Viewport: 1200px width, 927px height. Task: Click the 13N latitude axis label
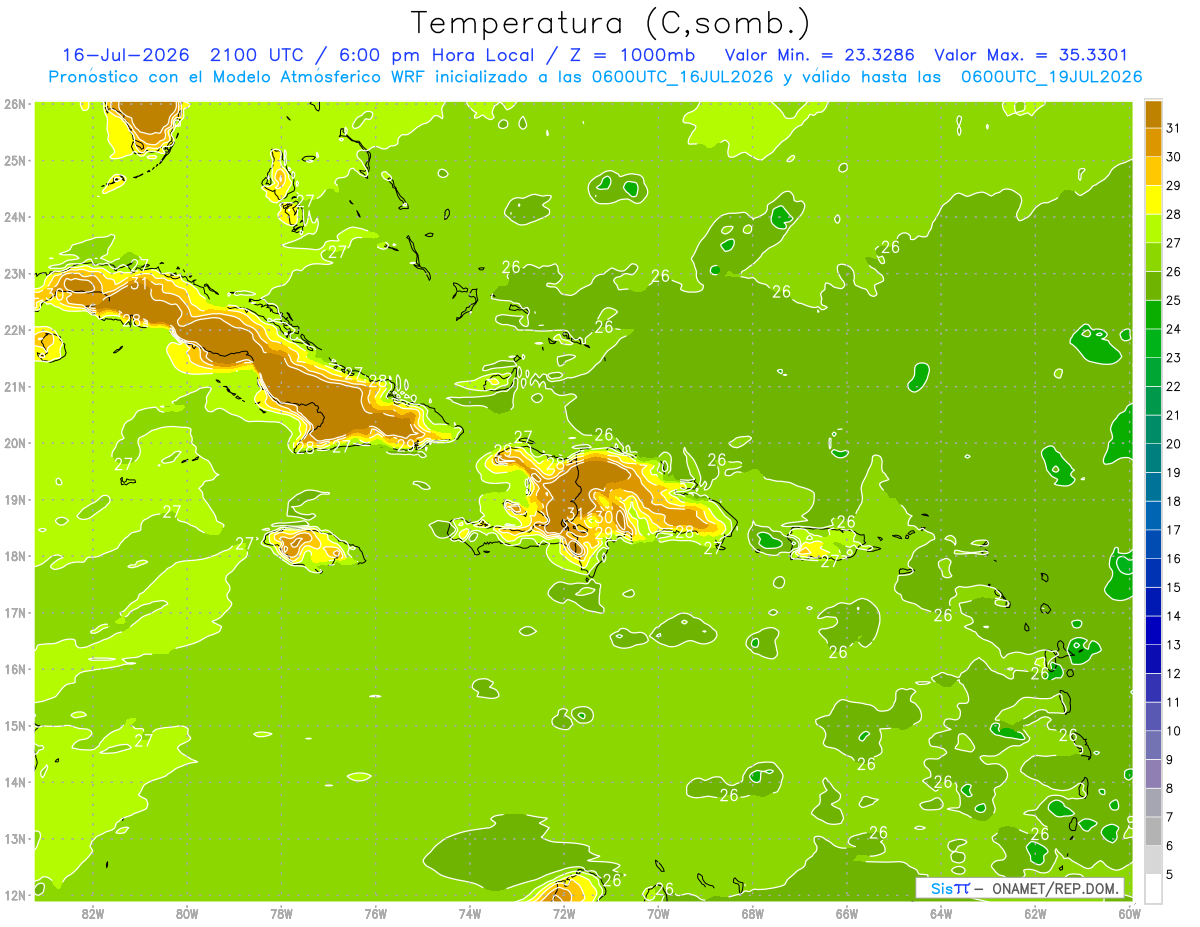tap(15, 838)
